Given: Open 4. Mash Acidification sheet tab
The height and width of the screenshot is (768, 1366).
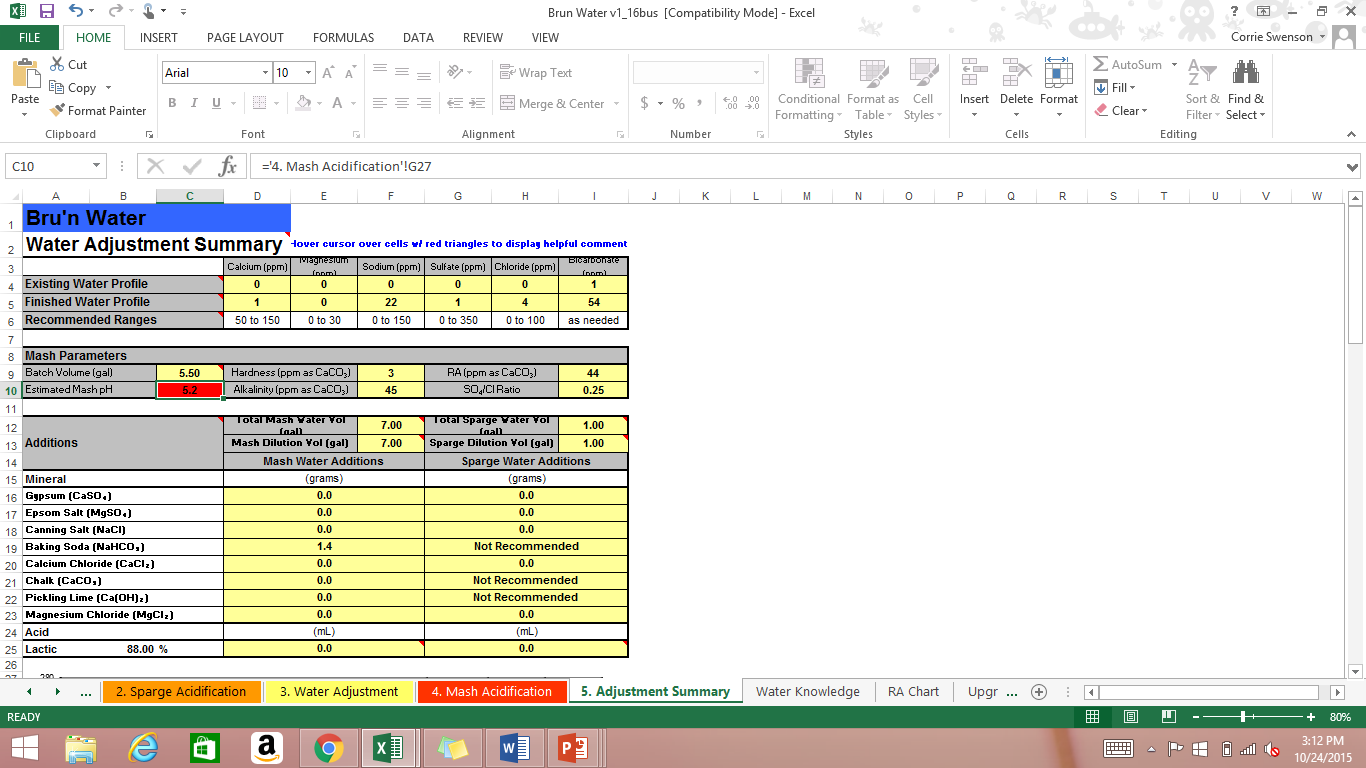Looking at the screenshot, I should click(x=491, y=691).
